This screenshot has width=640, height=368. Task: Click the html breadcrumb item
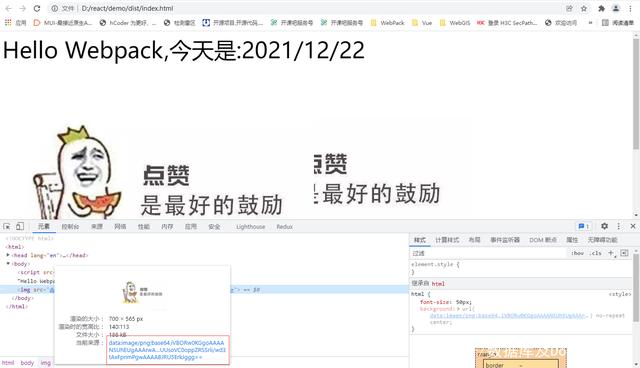8,363
